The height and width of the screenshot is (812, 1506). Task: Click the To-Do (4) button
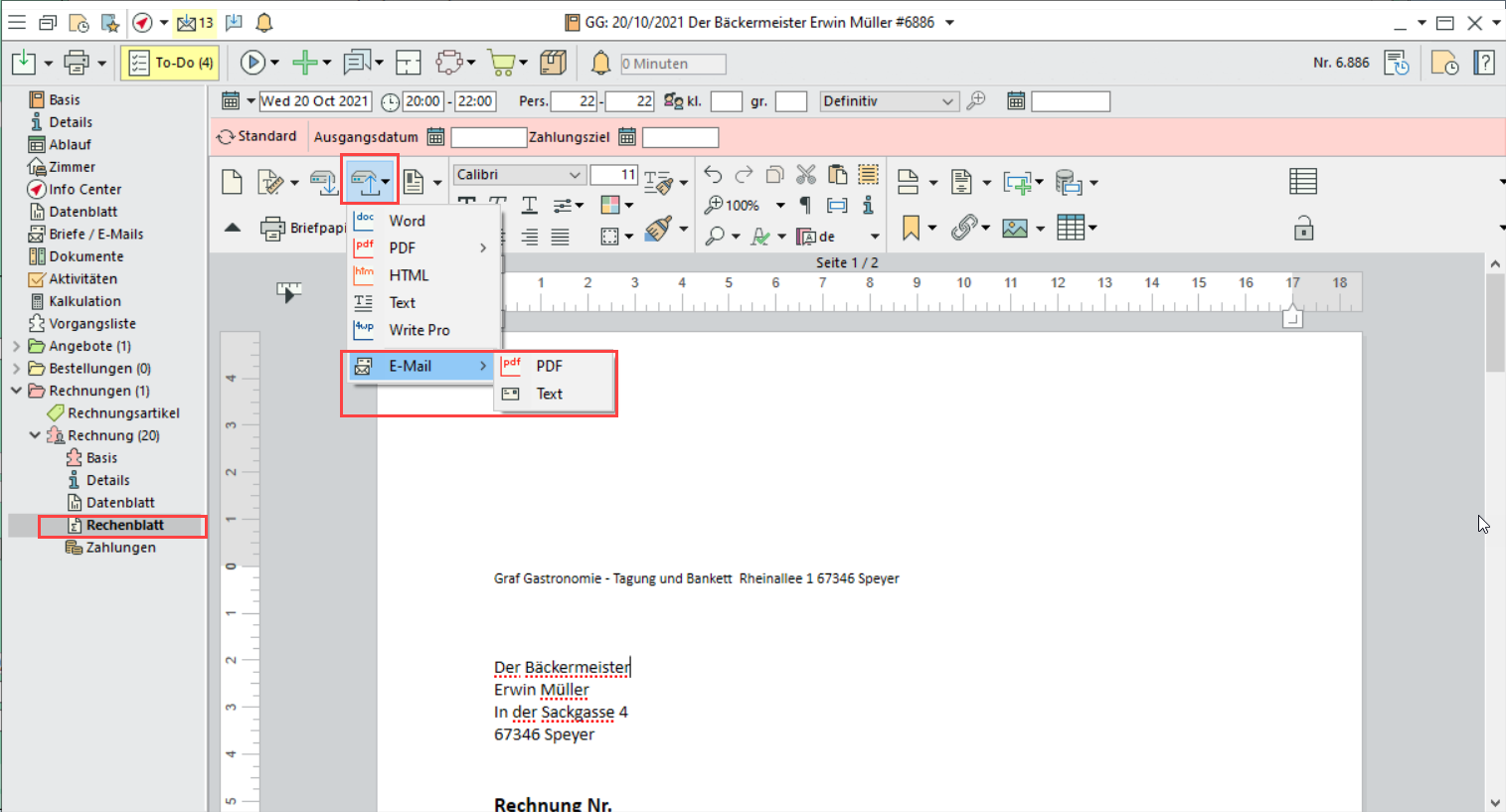tap(171, 63)
